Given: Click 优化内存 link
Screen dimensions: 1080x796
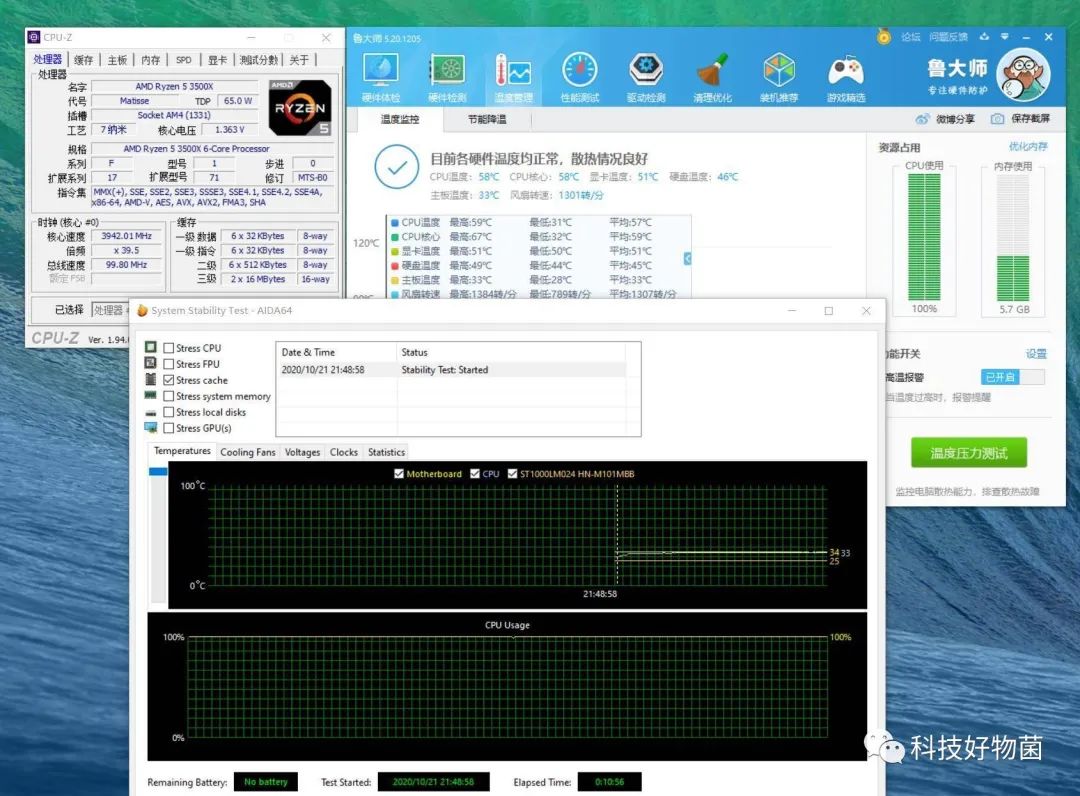Looking at the screenshot, I should click(1028, 147).
